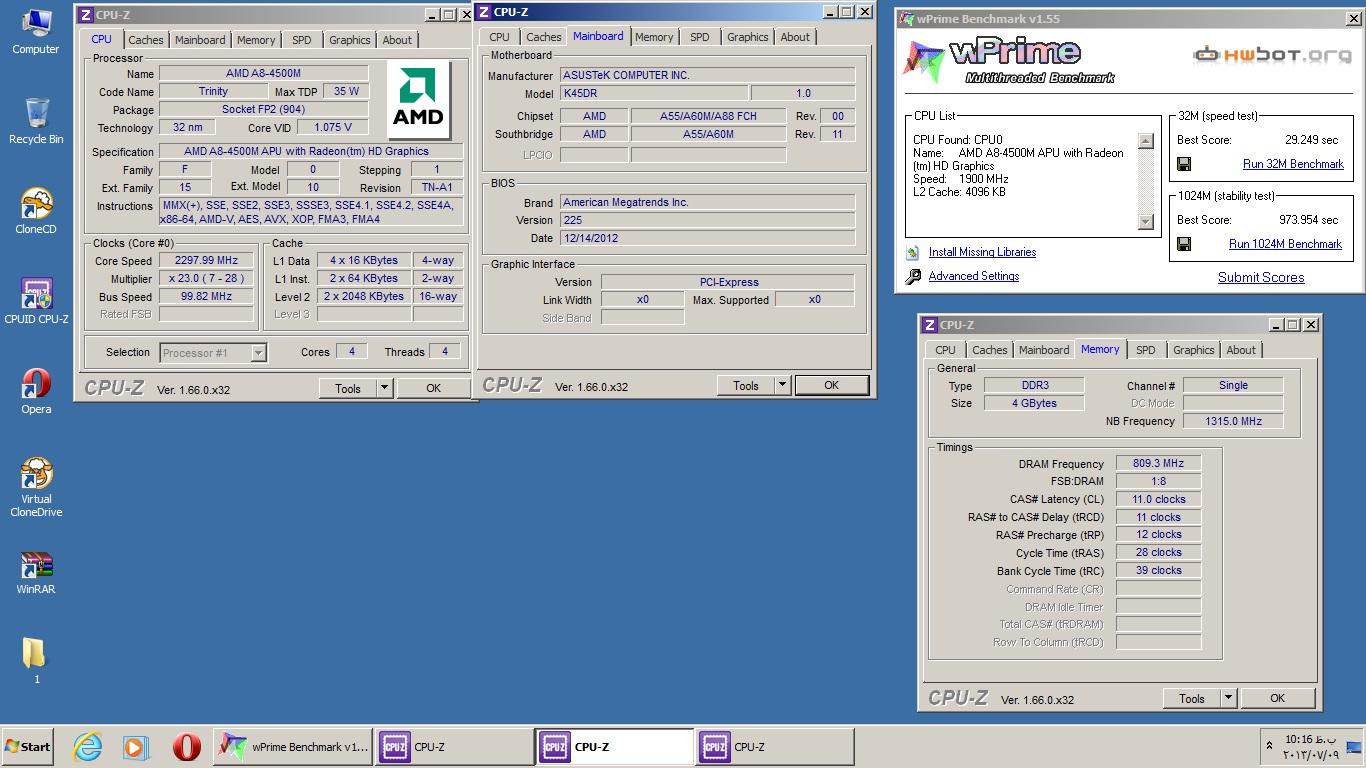The width and height of the screenshot is (1366, 768).
Task: Open the Computer desktop icon
Action: [36, 32]
